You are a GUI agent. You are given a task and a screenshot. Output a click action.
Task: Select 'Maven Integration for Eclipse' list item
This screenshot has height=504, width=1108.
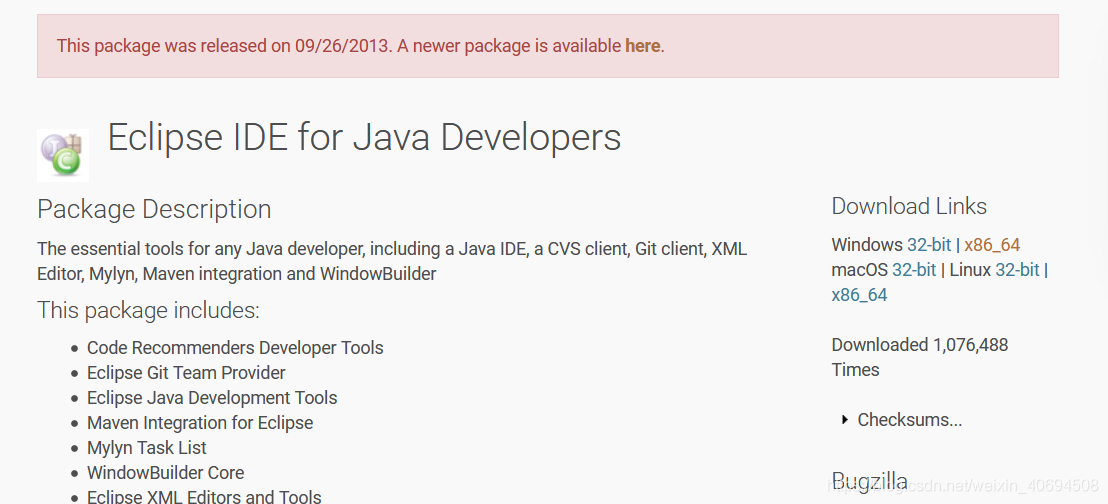pos(200,423)
